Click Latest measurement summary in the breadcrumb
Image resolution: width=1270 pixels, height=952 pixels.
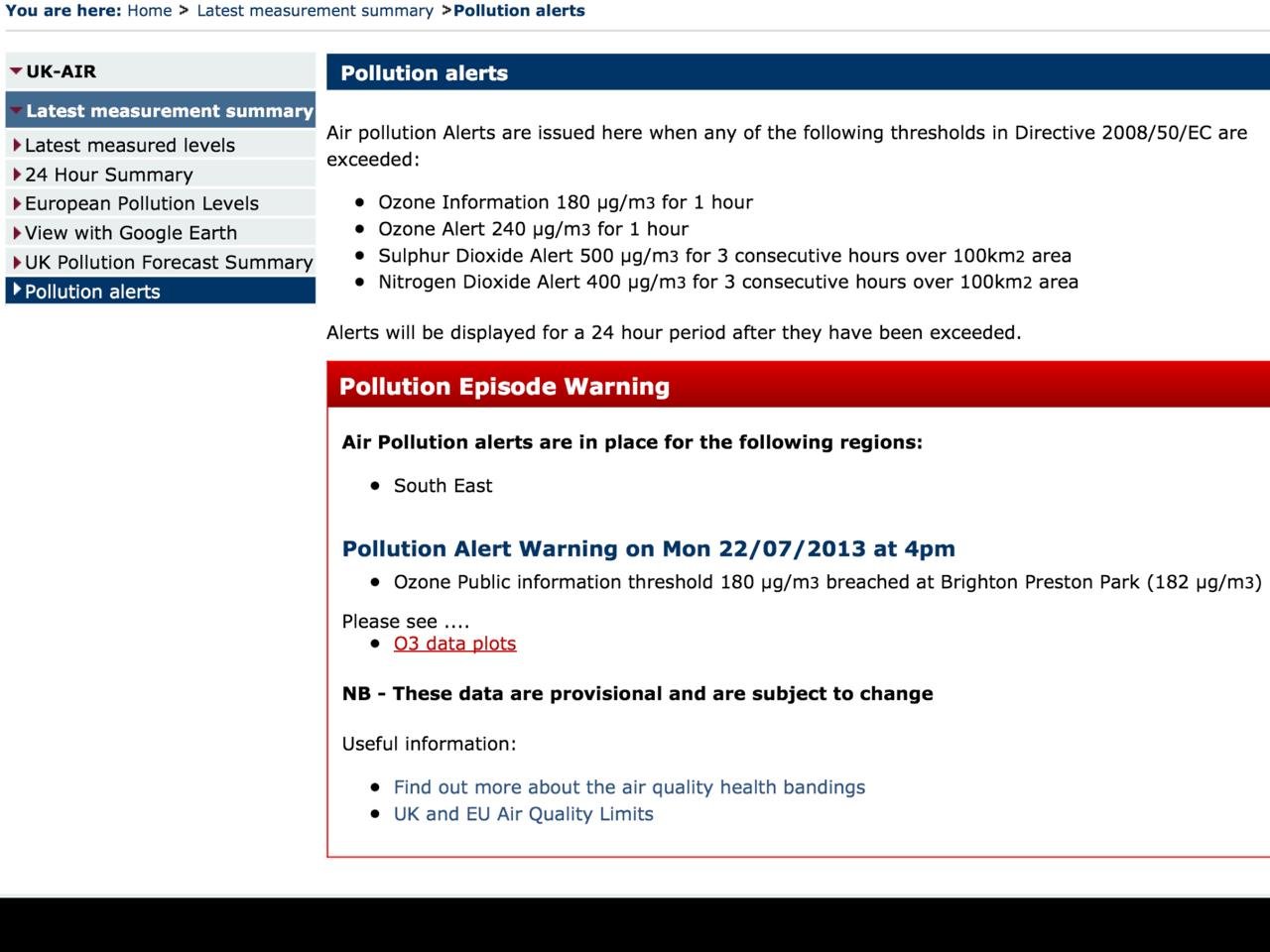pos(315,11)
